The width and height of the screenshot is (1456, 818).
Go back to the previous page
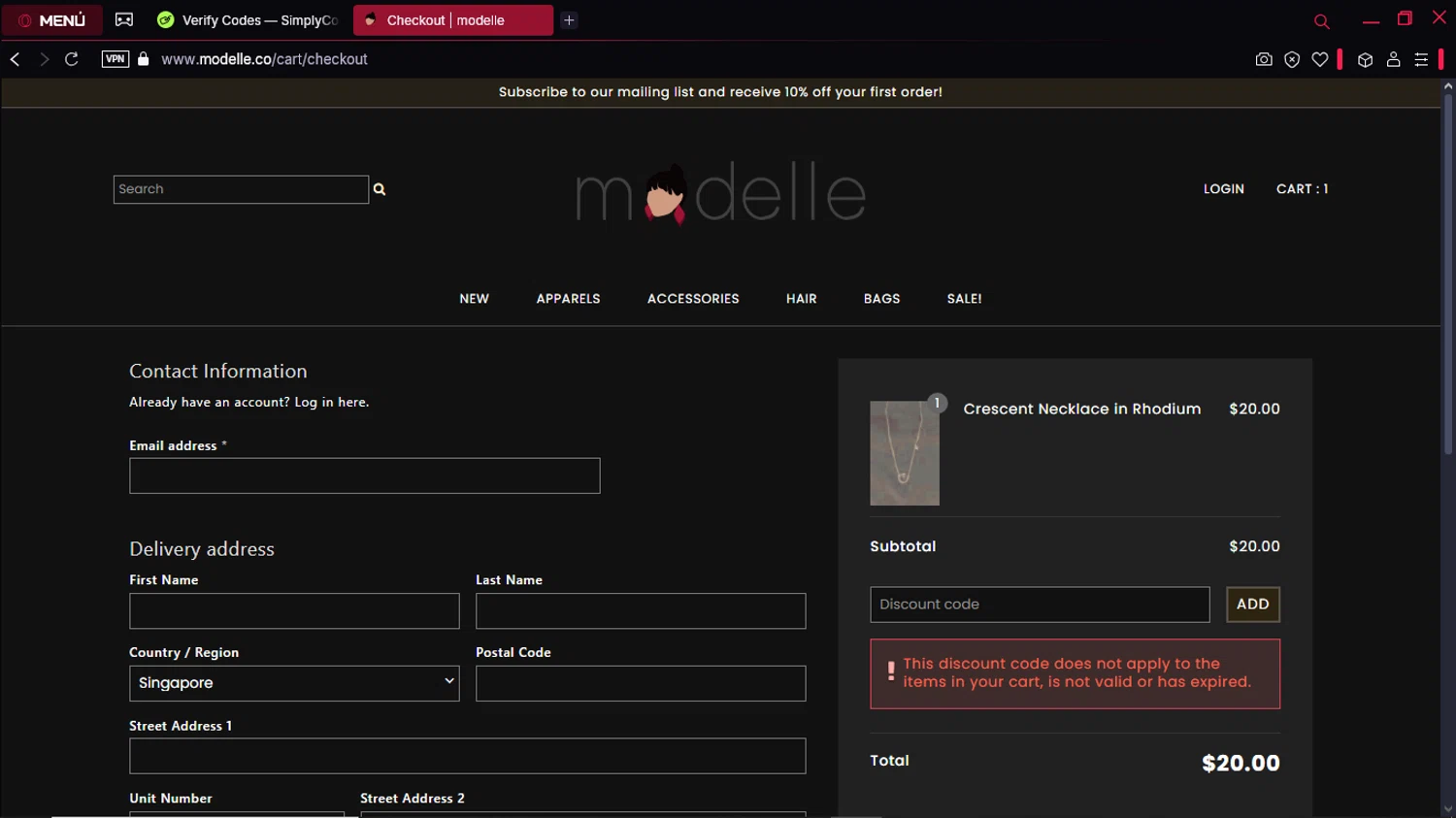[16, 59]
